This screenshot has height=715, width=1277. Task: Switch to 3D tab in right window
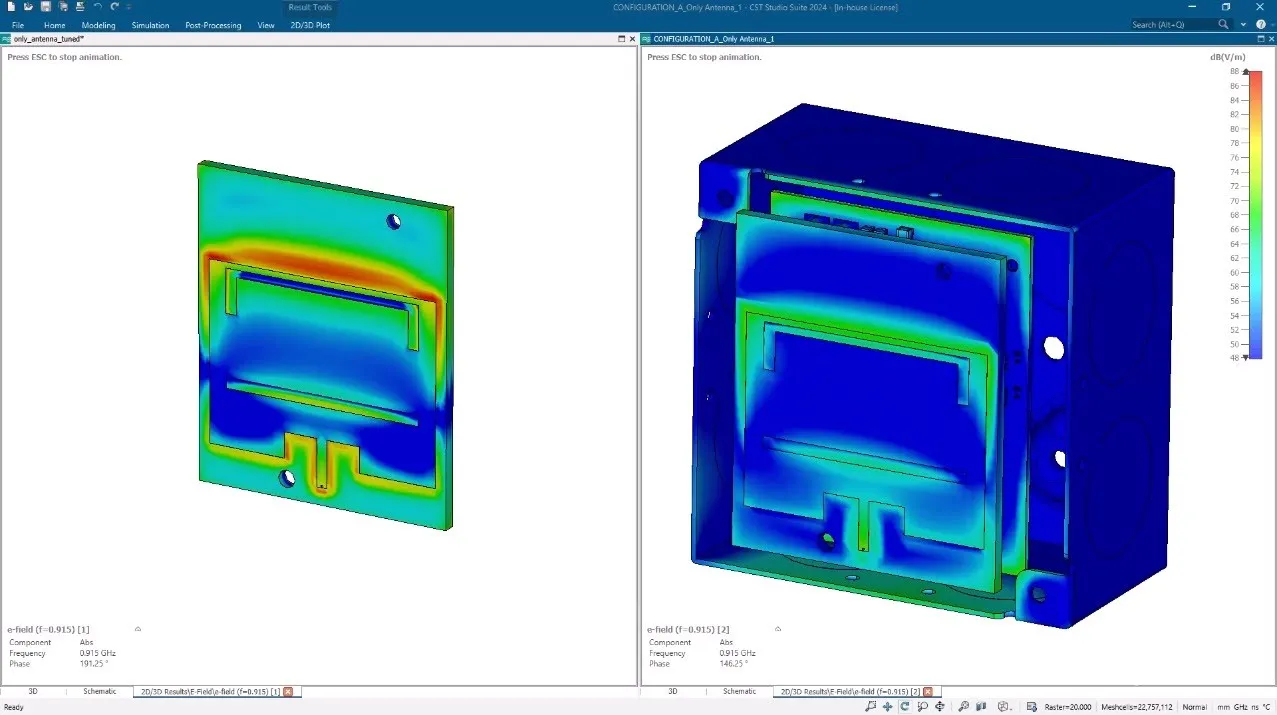pos(672,691)
